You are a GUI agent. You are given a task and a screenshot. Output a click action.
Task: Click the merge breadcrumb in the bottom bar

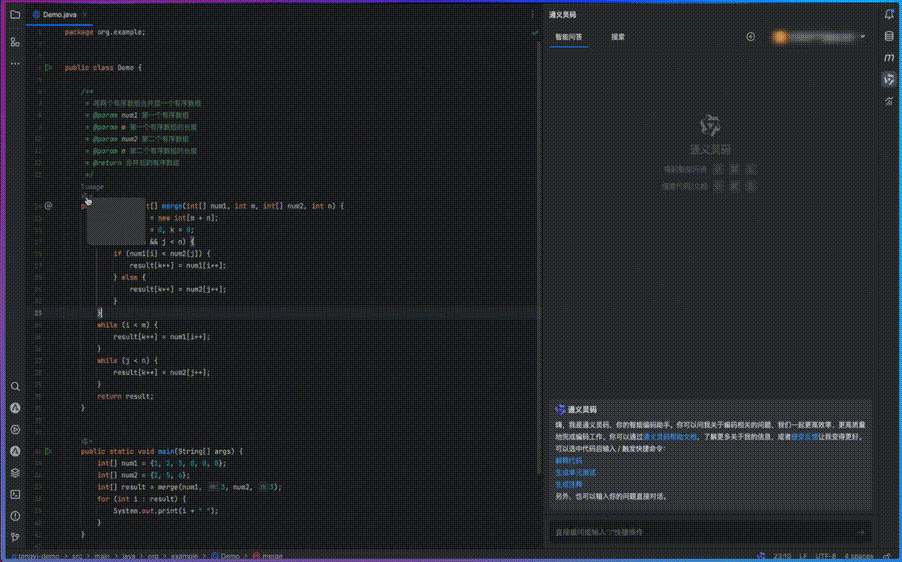tap(268, 556)
